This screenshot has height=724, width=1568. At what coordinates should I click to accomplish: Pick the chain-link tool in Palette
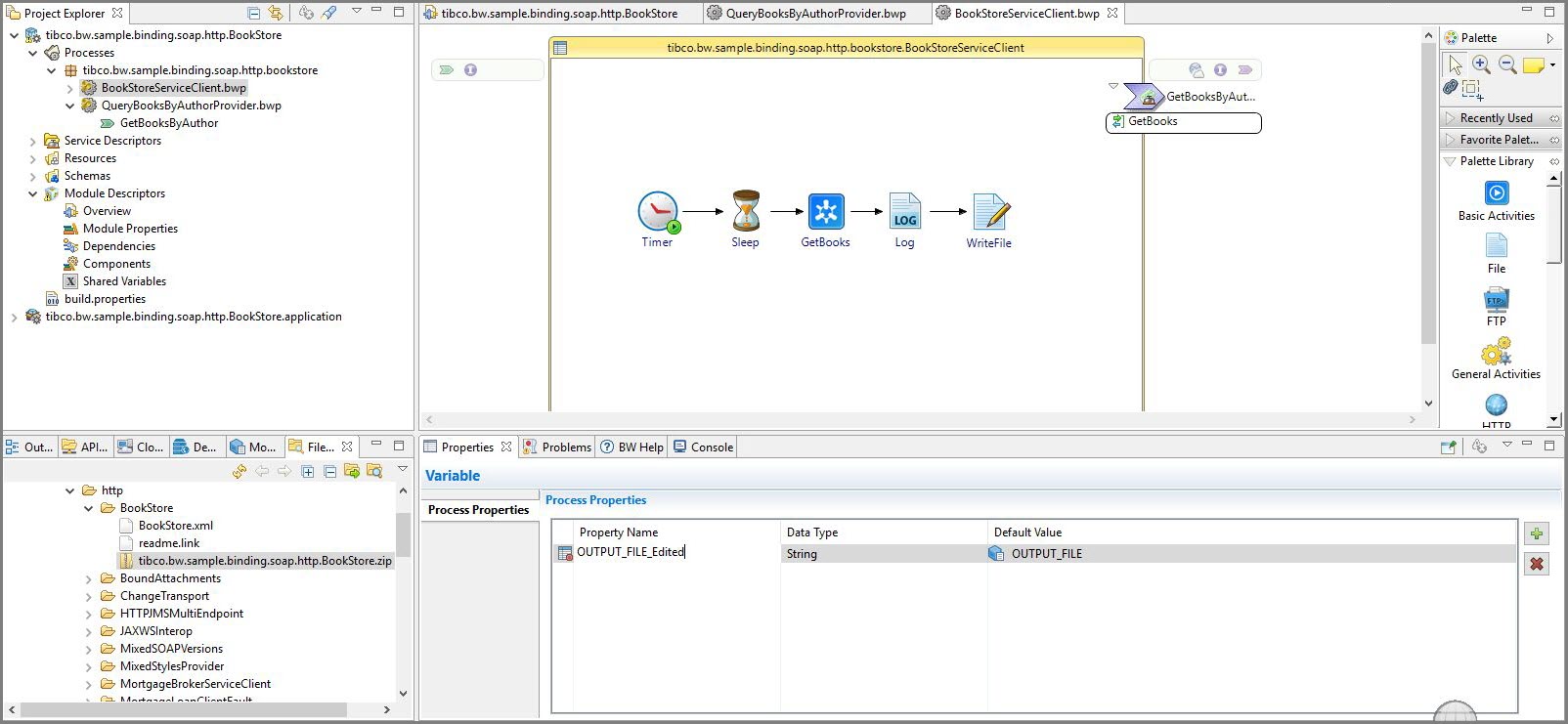tap(1451, 87)
